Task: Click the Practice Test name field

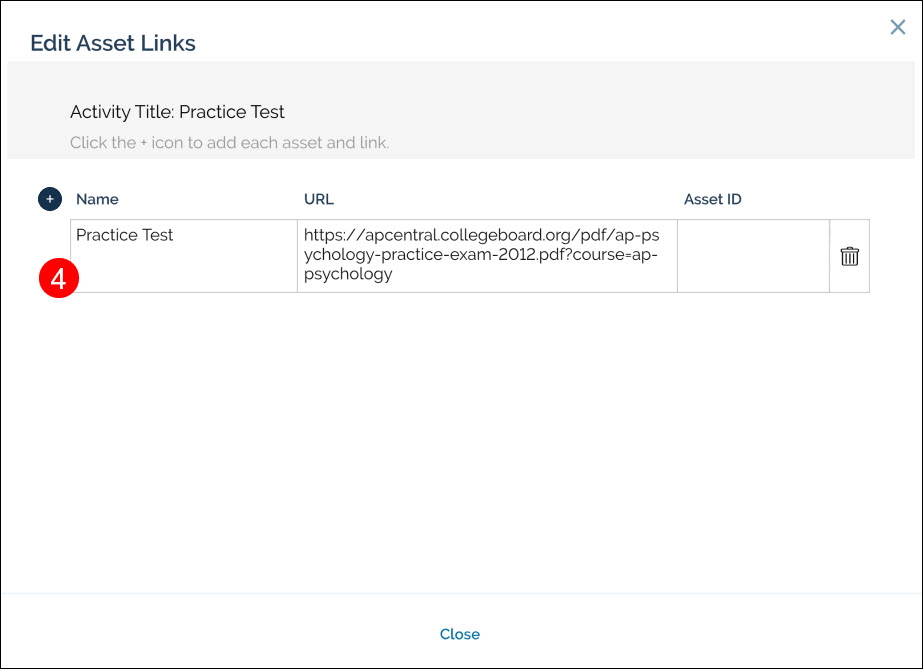Action: point(183,256)
